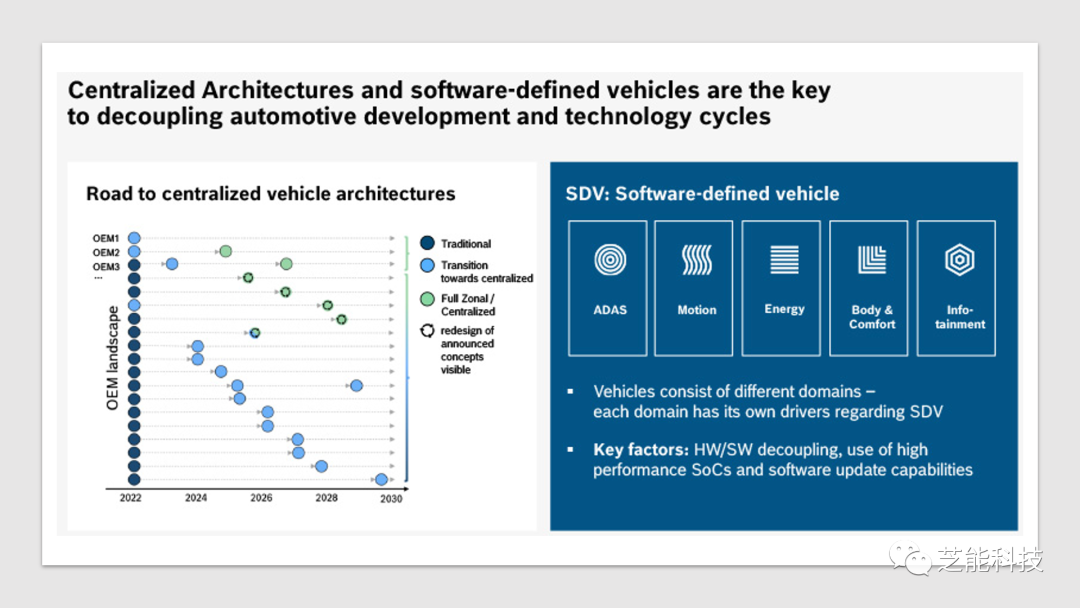
Task: Click the Transition light blue legend dot
Action: click(427, 265)
